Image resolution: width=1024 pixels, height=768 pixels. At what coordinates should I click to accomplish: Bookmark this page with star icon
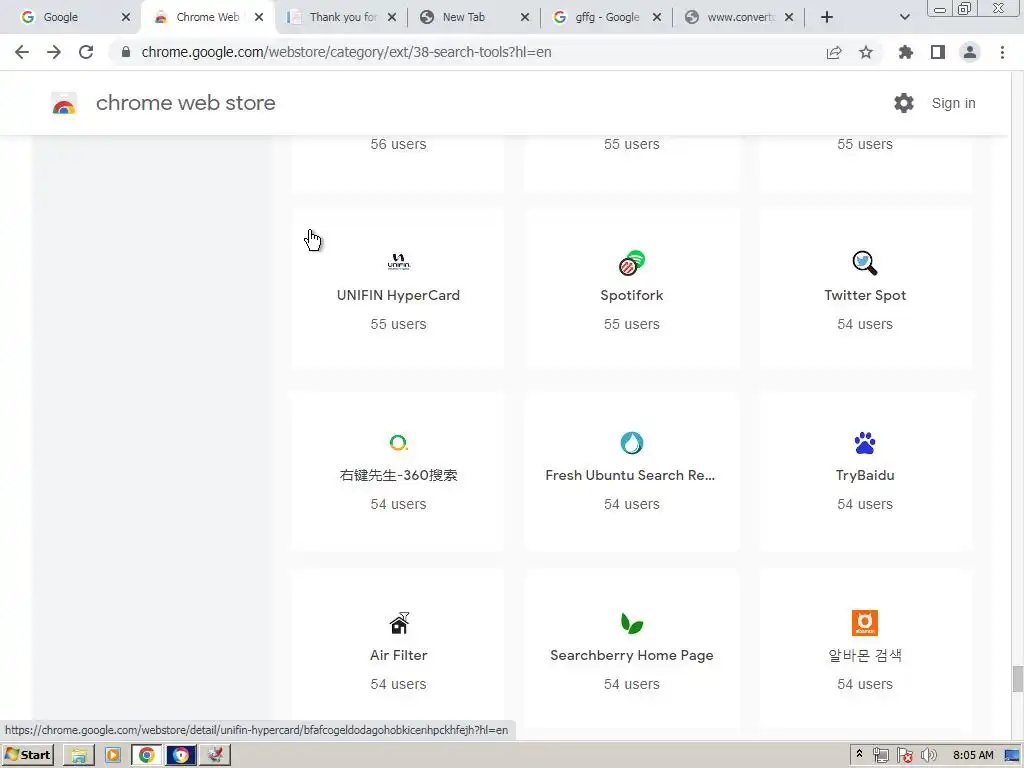[x=866, y=52]
